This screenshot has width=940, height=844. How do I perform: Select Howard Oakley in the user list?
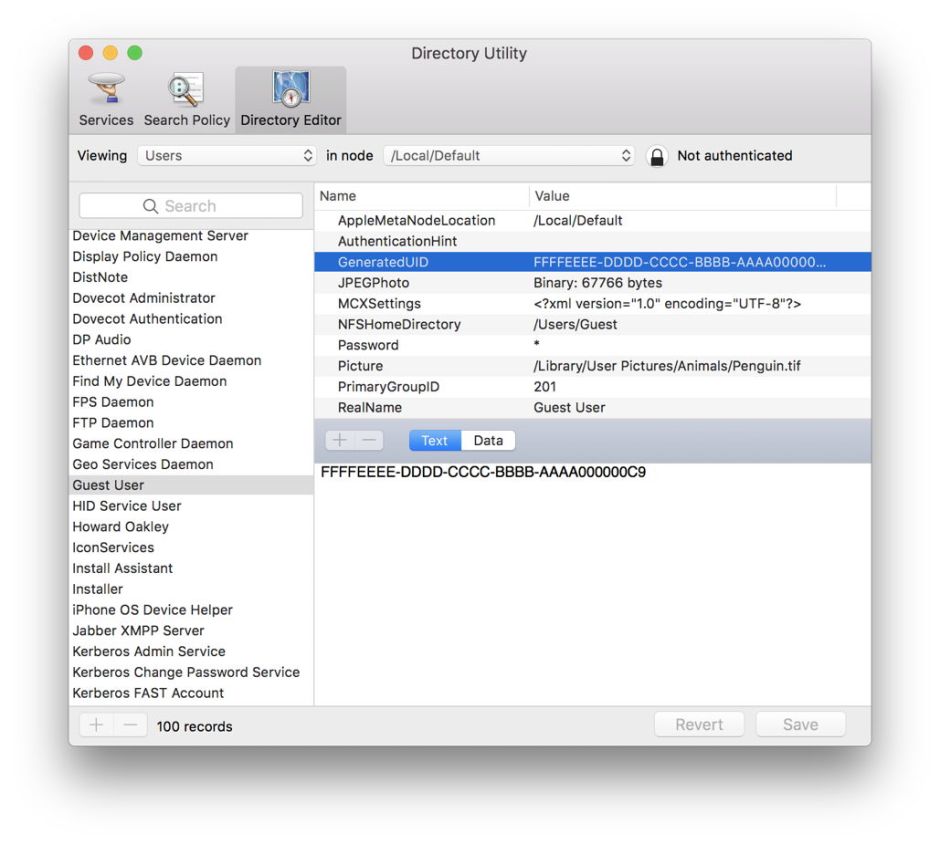121,527
